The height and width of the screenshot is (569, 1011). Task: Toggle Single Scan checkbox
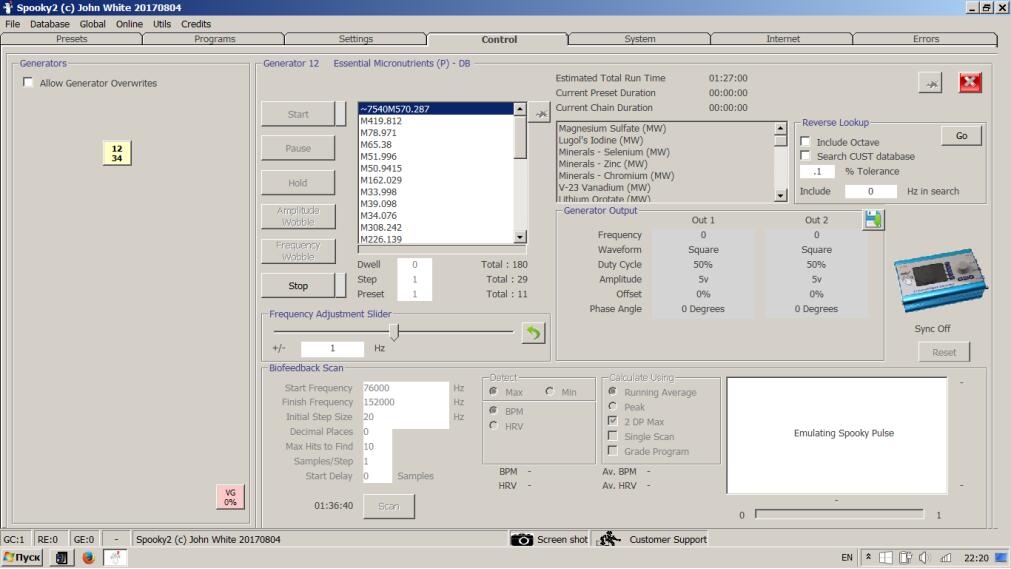click(613, 436)
